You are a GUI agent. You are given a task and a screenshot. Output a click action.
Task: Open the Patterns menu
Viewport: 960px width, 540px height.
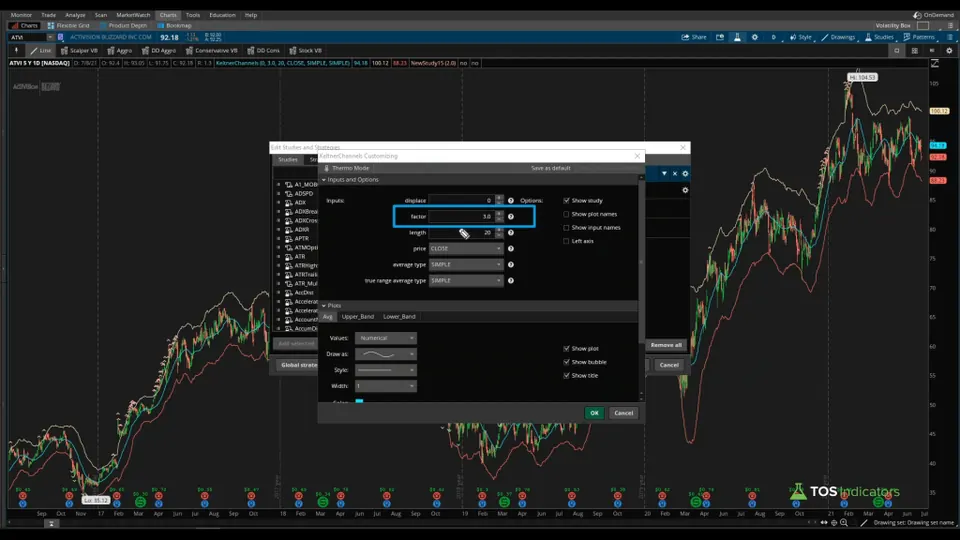919,37
